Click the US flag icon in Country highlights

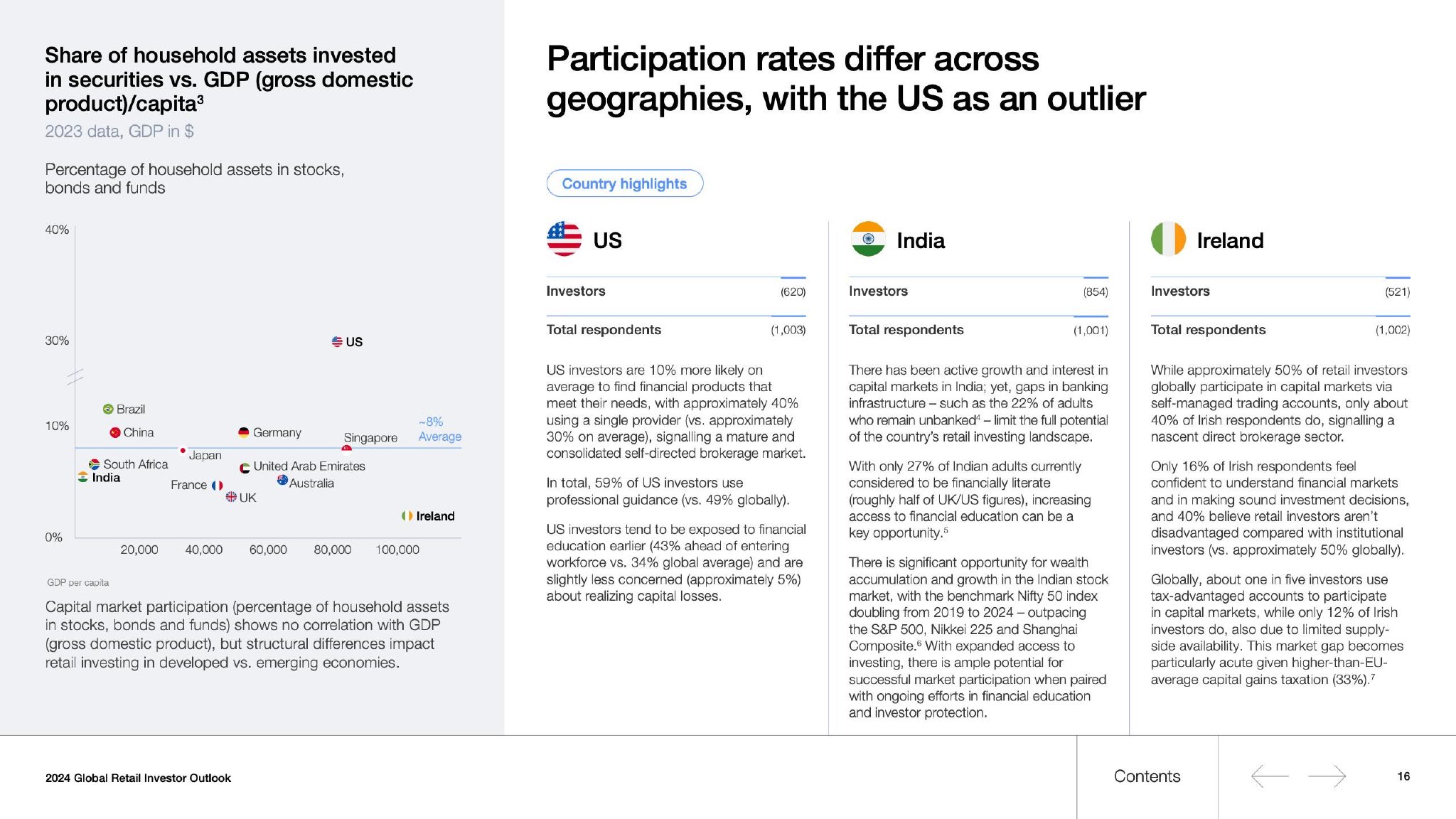click(x=564, y=239)
